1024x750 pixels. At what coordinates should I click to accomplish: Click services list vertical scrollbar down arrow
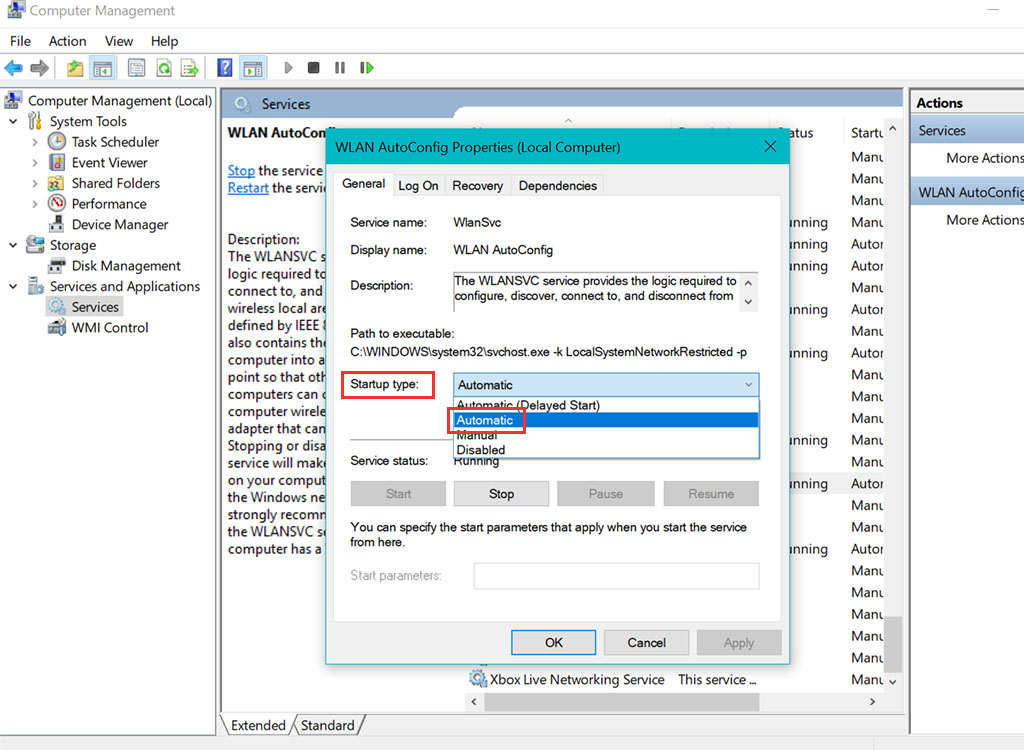coord(893,681)
